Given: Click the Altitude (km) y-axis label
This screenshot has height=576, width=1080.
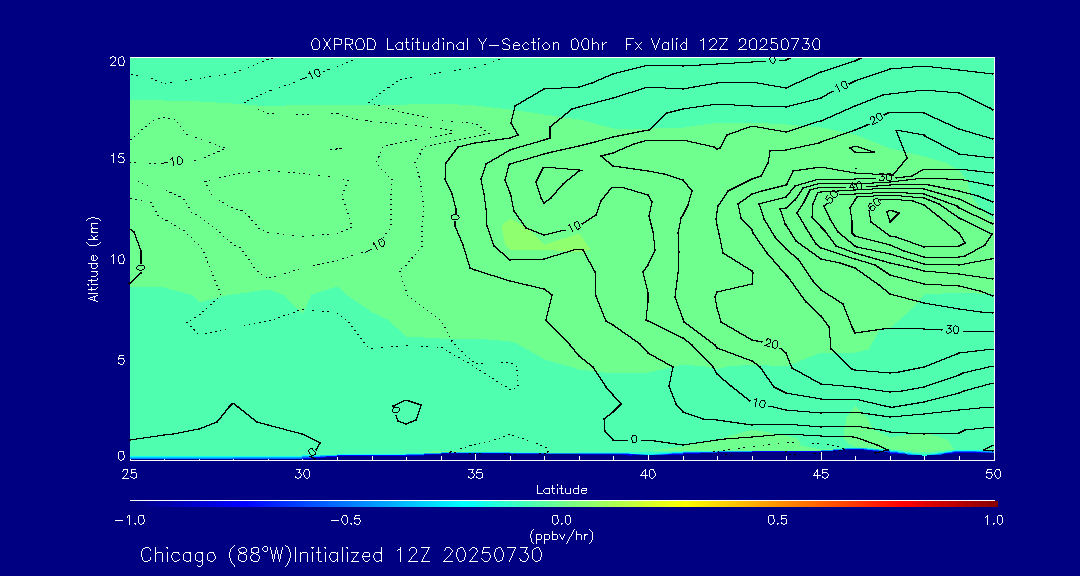Looking at the screenshot, I should 93,258.
